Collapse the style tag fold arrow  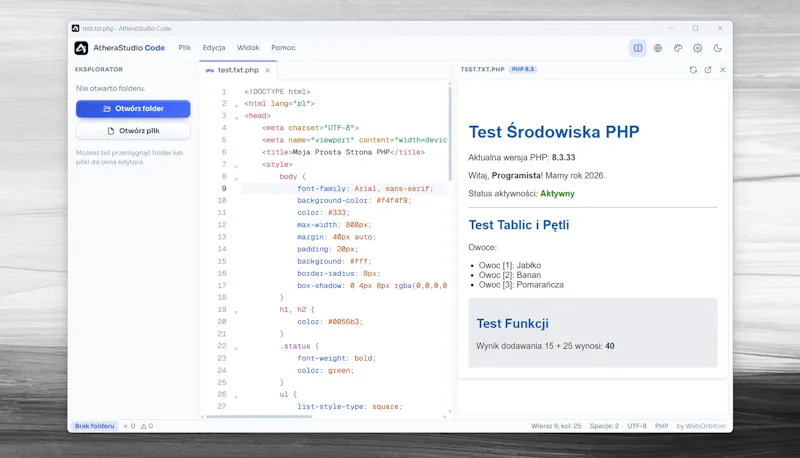[236, 166]
